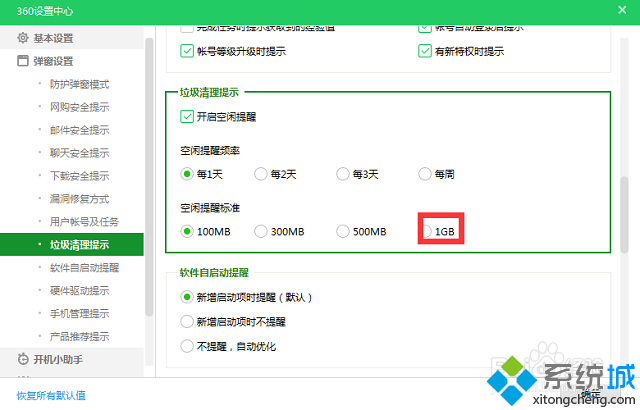Viewport: 640px width, 410px height.
Task: Click the 恢复所有默认值 link
Action: (51, 395)
